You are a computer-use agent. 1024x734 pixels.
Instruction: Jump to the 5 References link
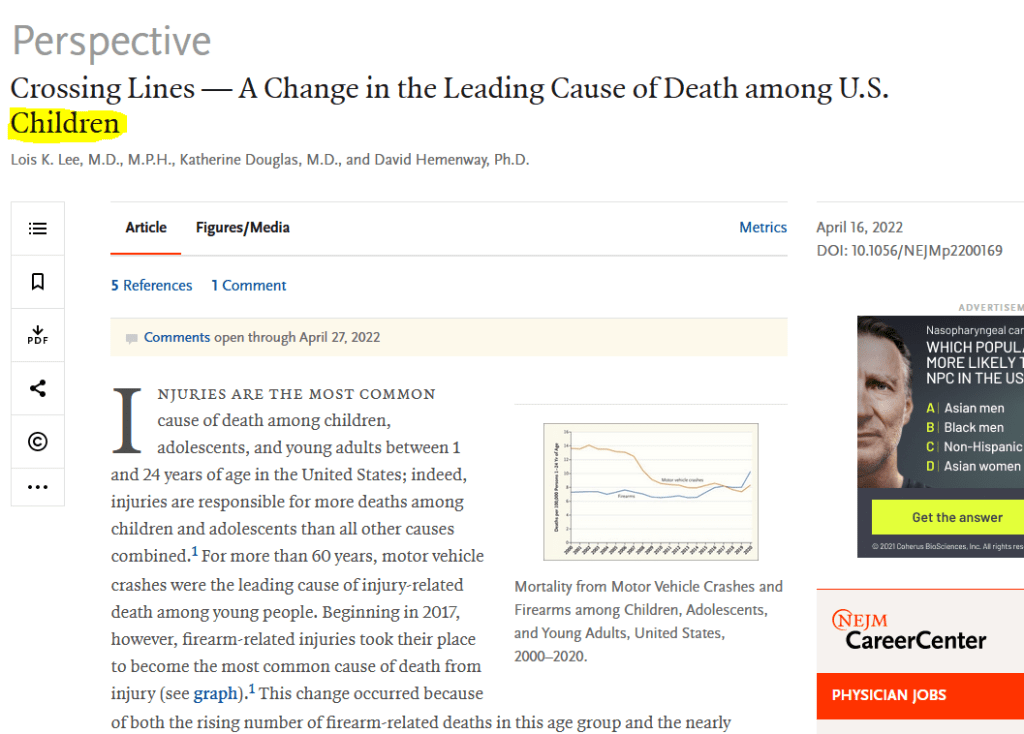click(x=151, y=285)
